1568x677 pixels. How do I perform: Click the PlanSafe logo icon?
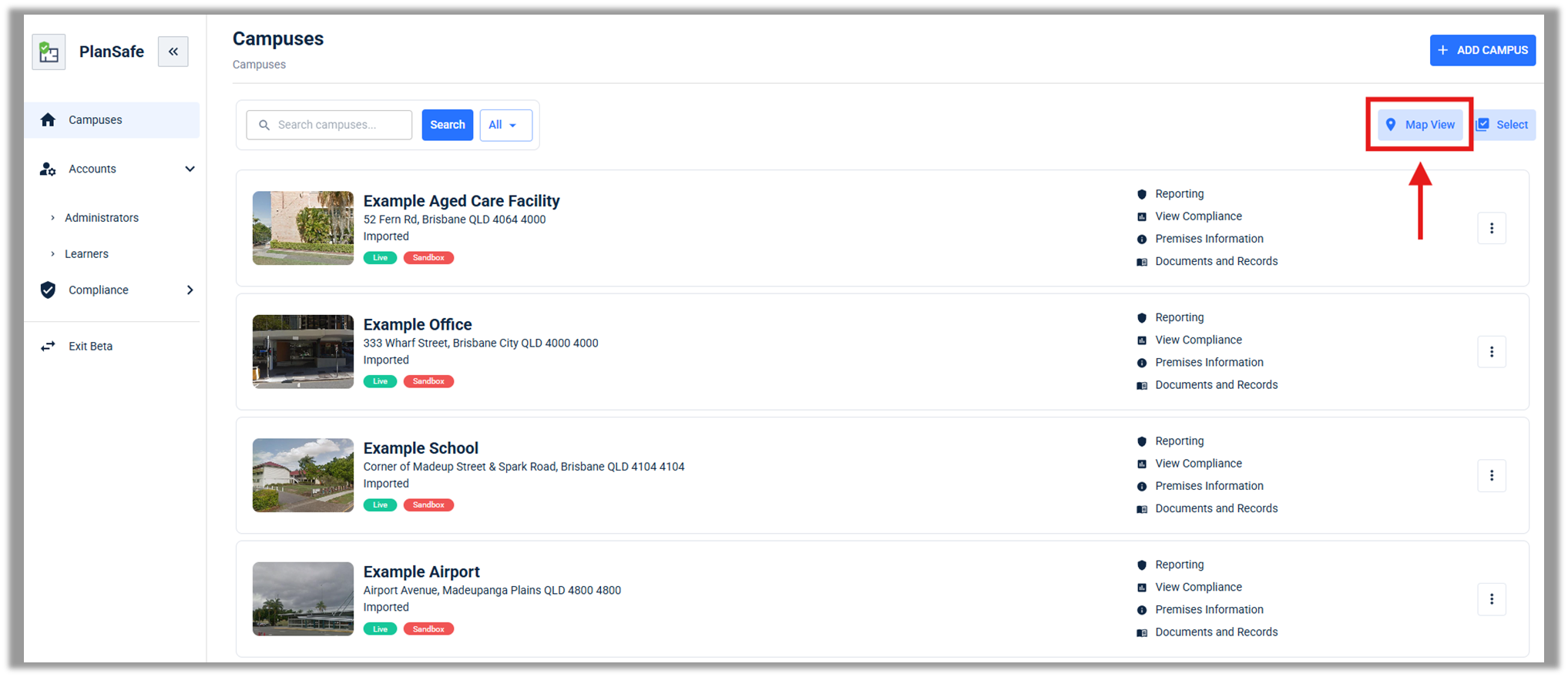[x=49, y=52]
